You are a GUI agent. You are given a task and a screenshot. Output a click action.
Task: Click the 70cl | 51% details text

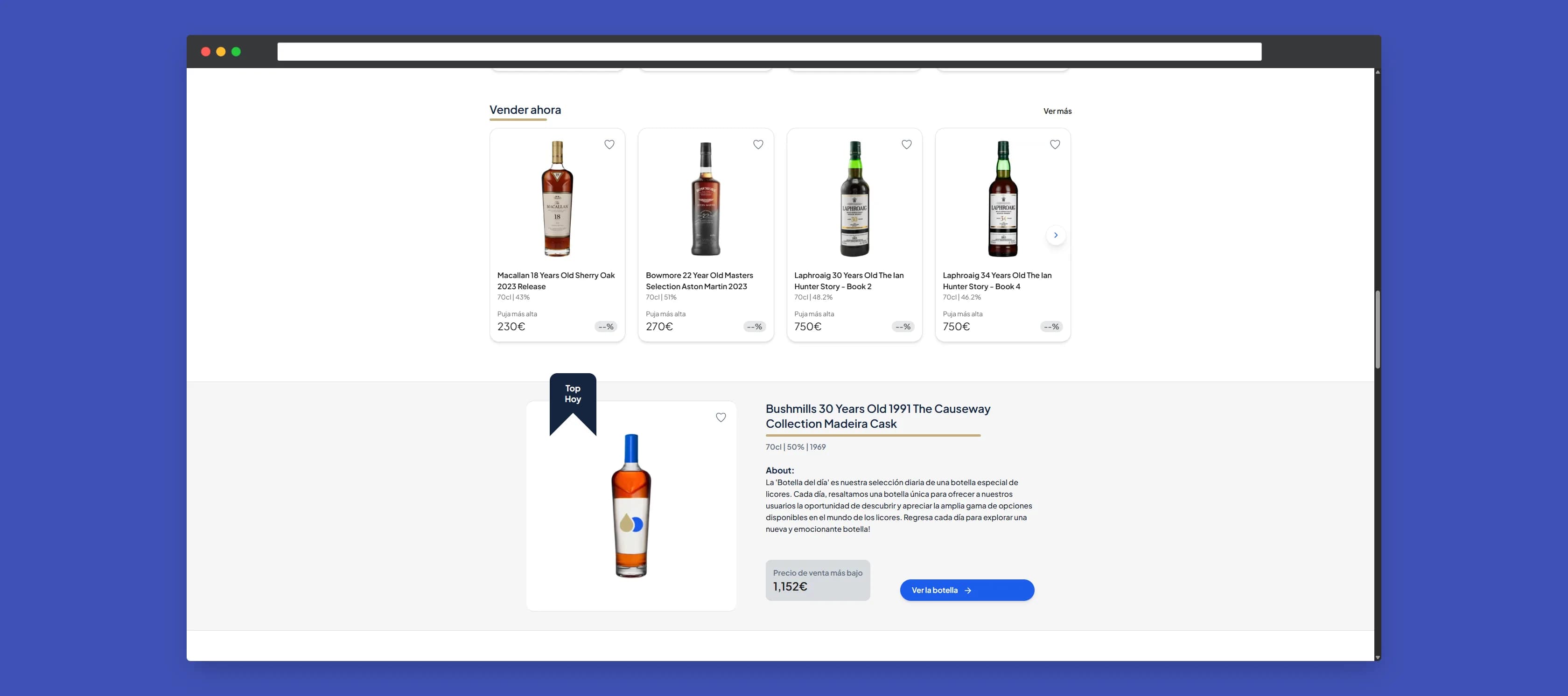(x=661, y=298)
